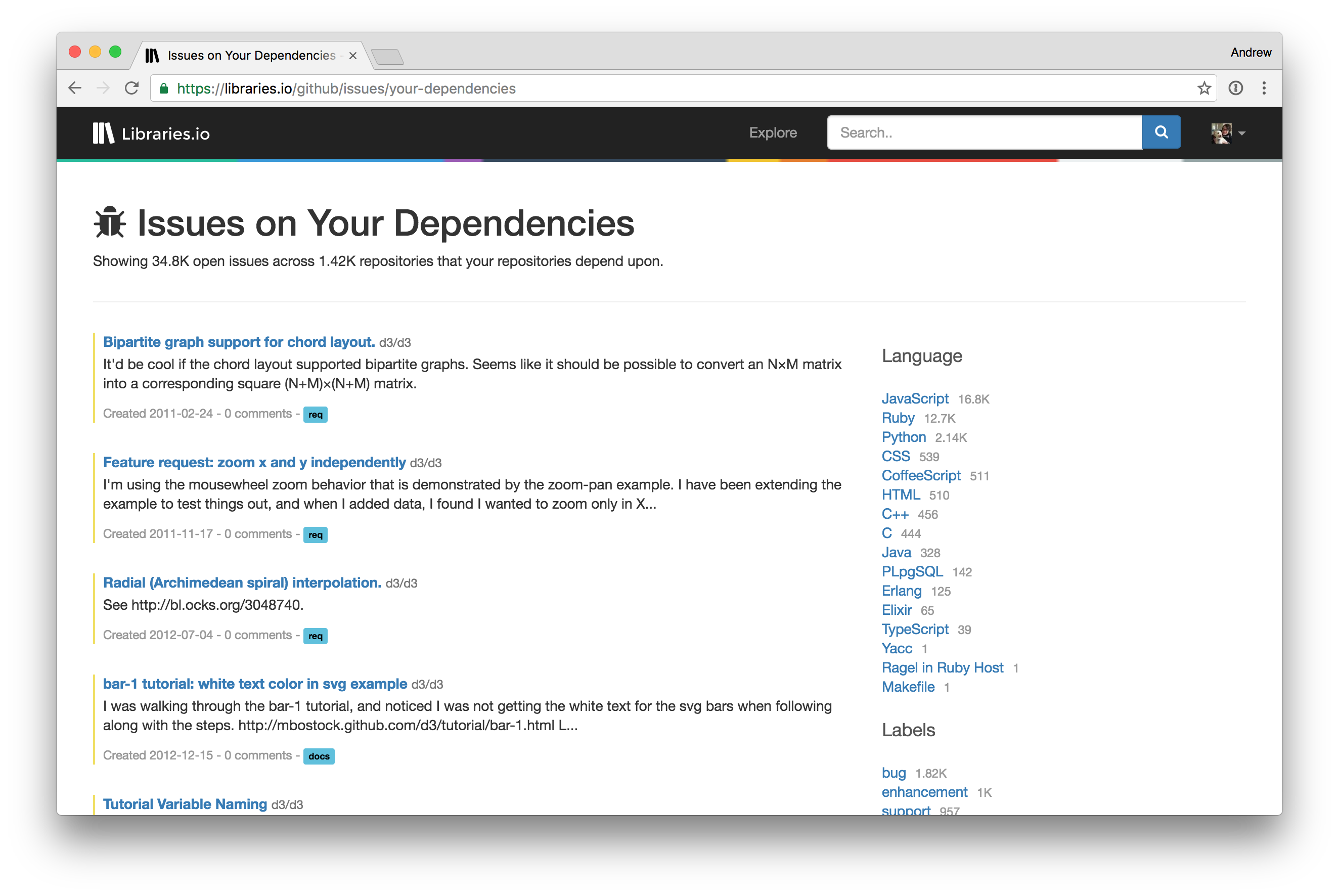
Task: Click the green secure lock icon
Action: (164, 88)
